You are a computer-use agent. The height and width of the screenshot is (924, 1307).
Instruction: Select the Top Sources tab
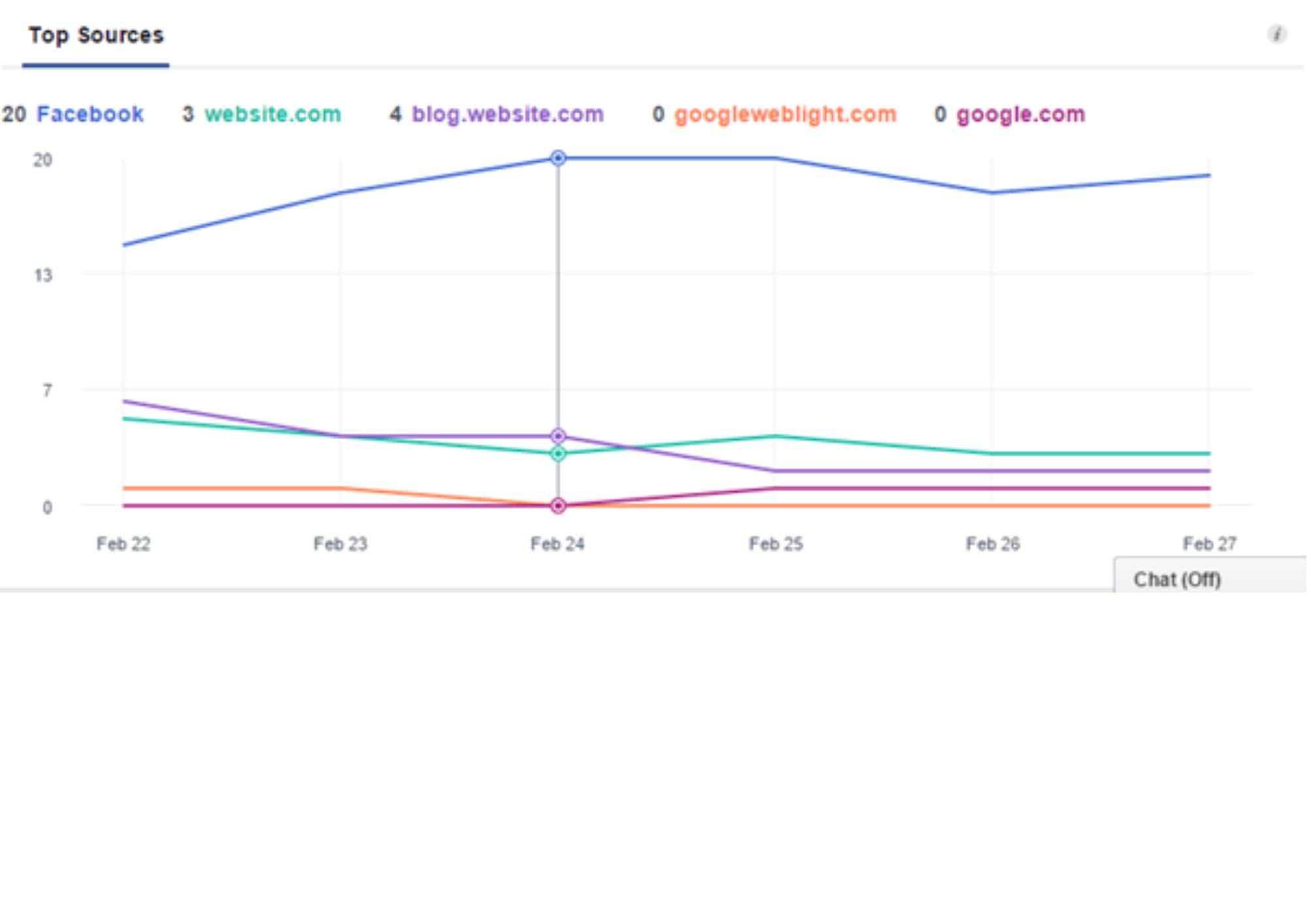click(x=96, y=35)
